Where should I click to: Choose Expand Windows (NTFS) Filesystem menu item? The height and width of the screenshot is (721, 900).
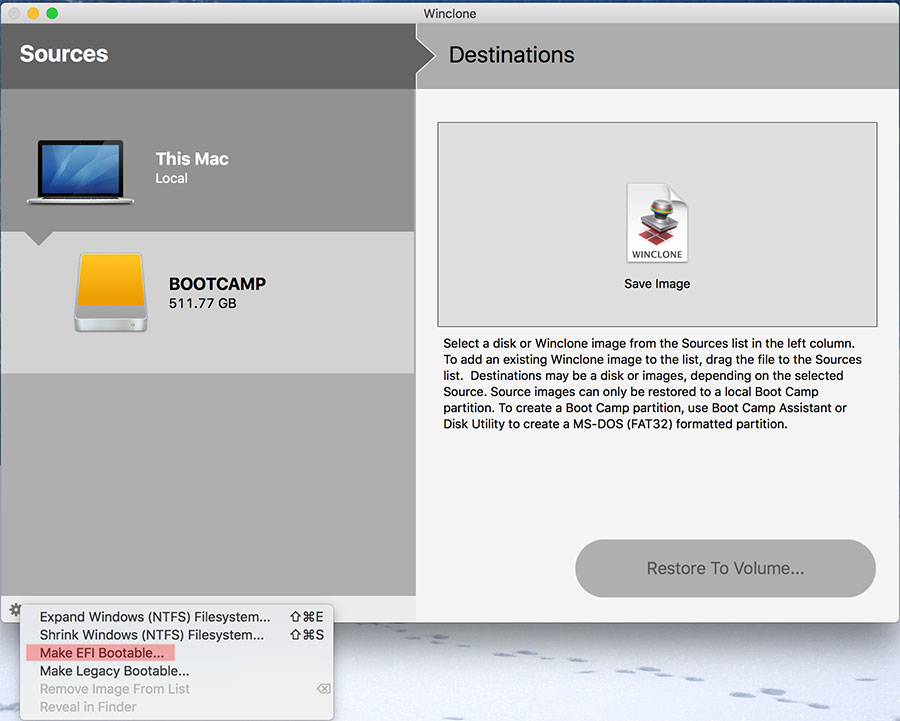177,617
